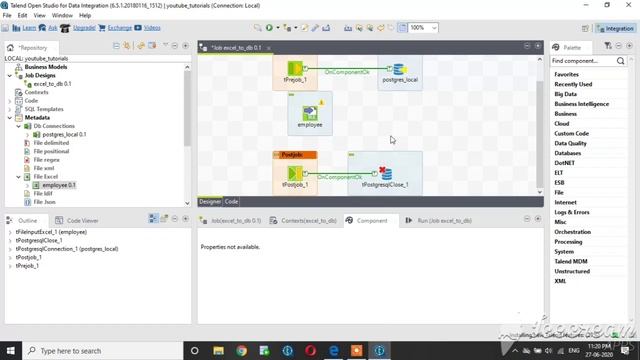Open the Window menu

[x=62, y=16]
